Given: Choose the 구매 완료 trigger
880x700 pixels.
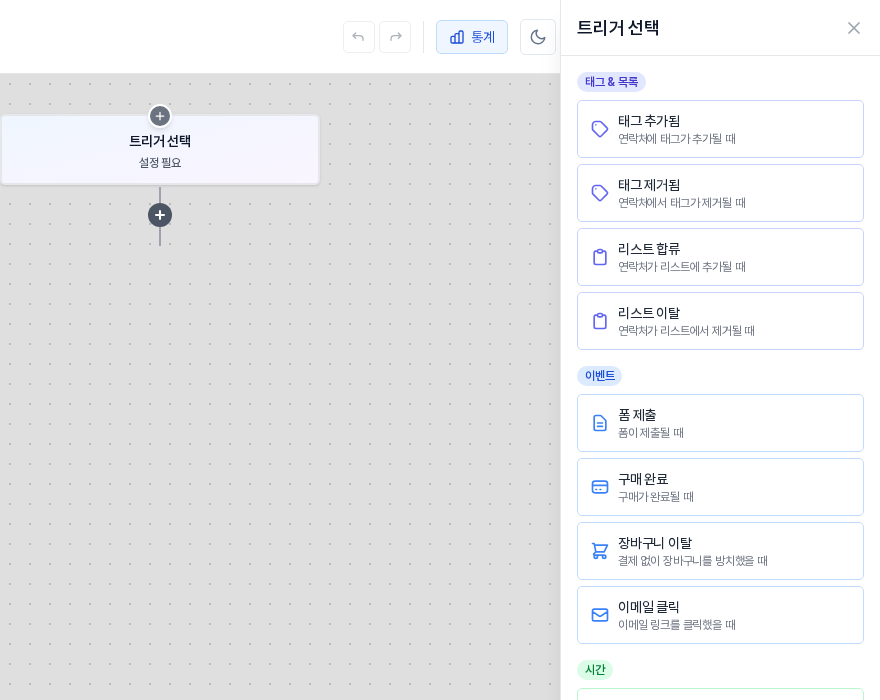Looking at the screenshot, I should pos(720,487).
